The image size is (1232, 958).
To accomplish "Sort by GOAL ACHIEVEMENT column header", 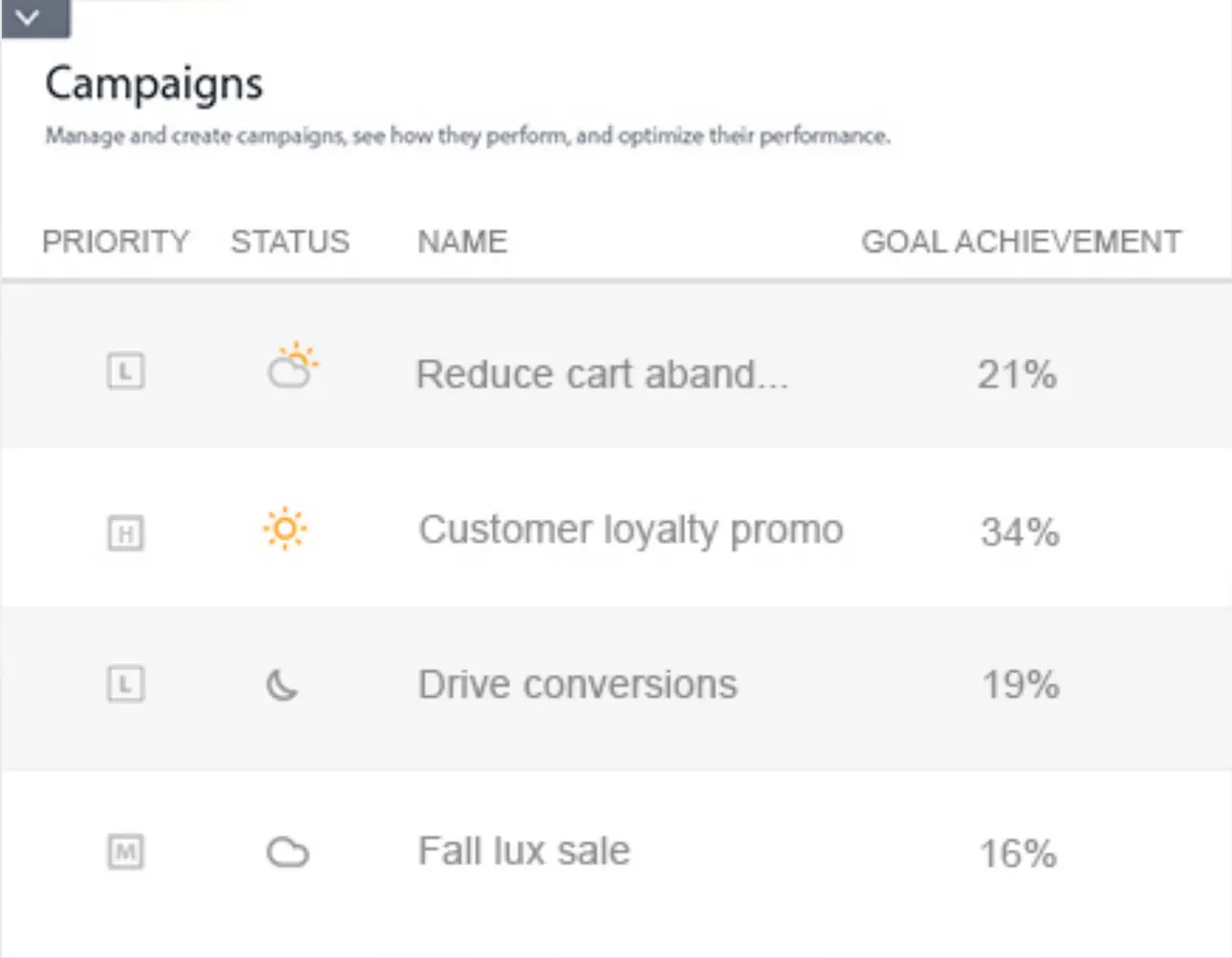I will coord(1021,242).
